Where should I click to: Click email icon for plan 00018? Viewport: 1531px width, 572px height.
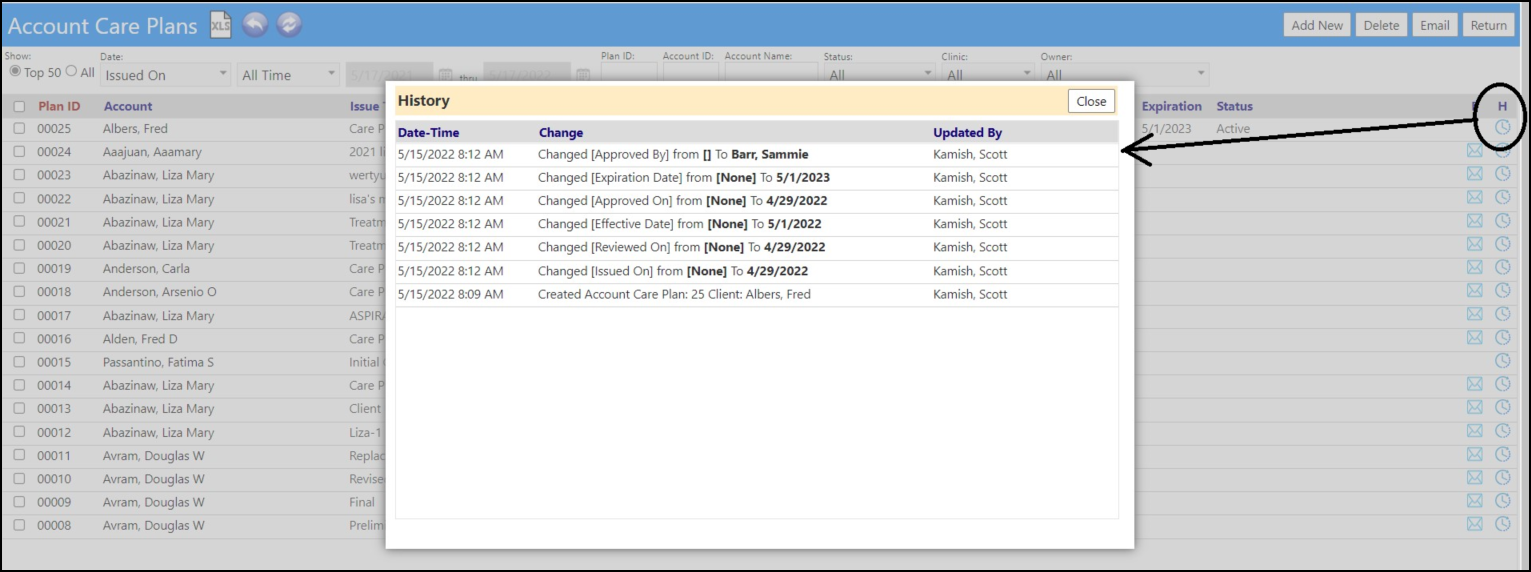tap(1474, 291)
